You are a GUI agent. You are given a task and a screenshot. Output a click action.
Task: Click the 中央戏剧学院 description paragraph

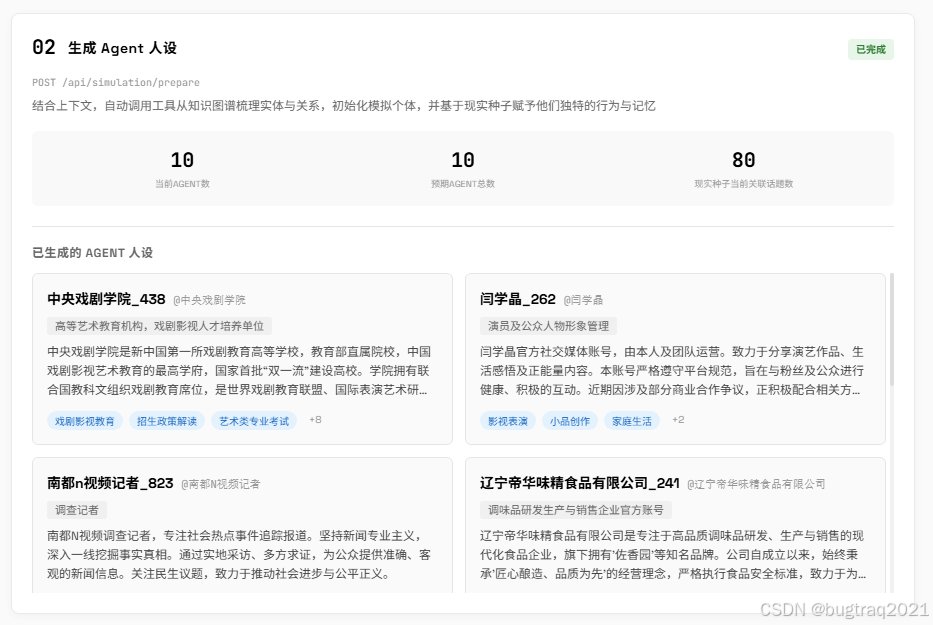click(x=239, y=370)
